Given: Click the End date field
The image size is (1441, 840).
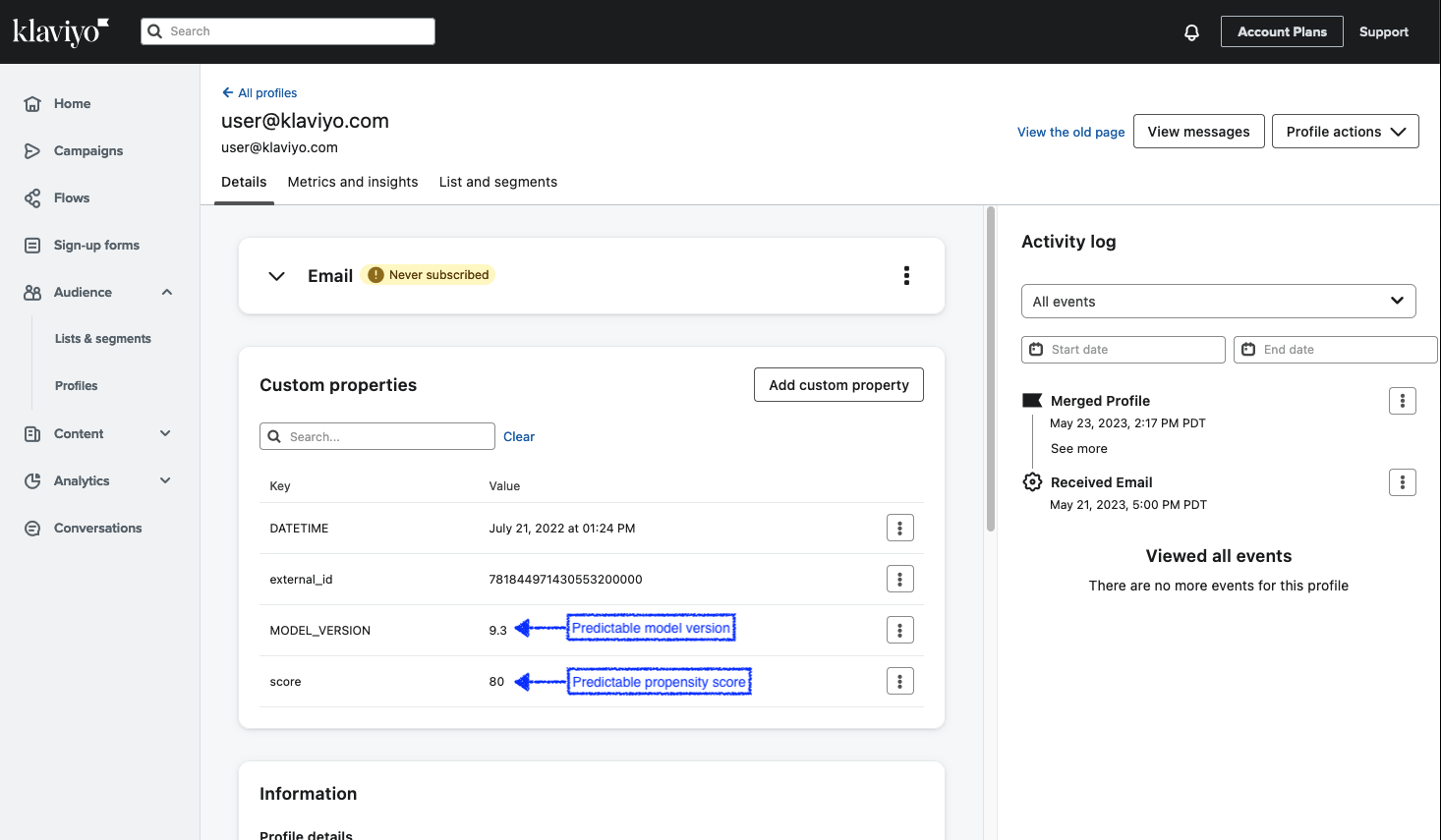Looking at the screenshot, I should click(x=1336, y=350).
